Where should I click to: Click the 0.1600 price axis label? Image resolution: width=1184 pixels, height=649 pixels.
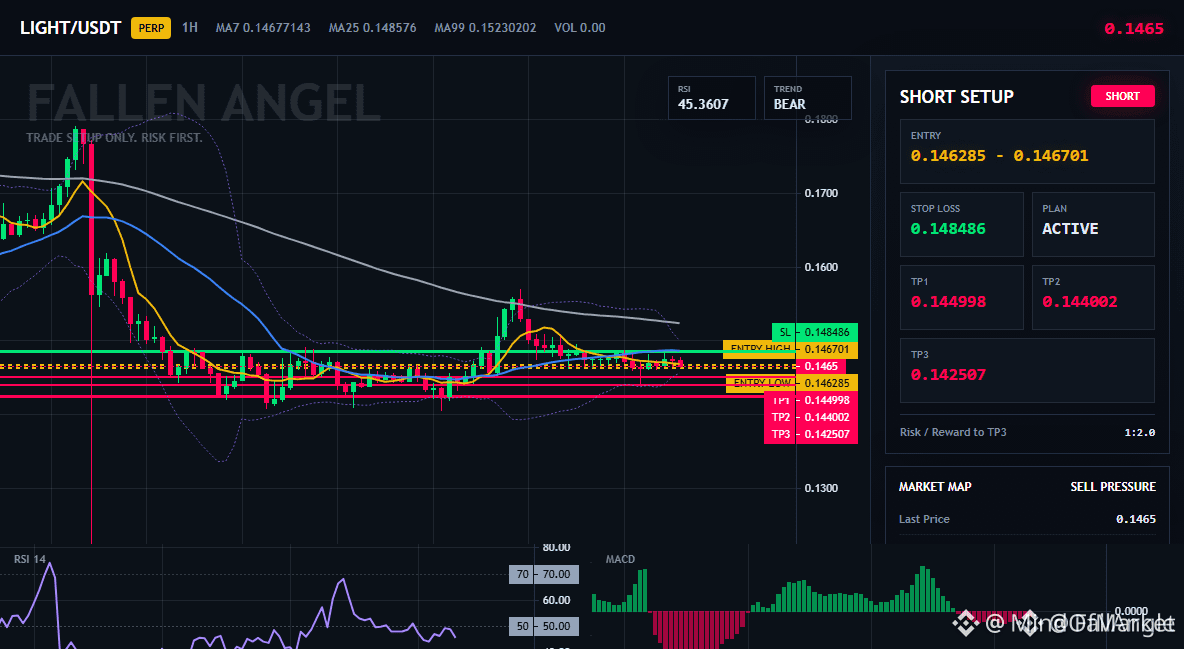[x=821, y=267]
